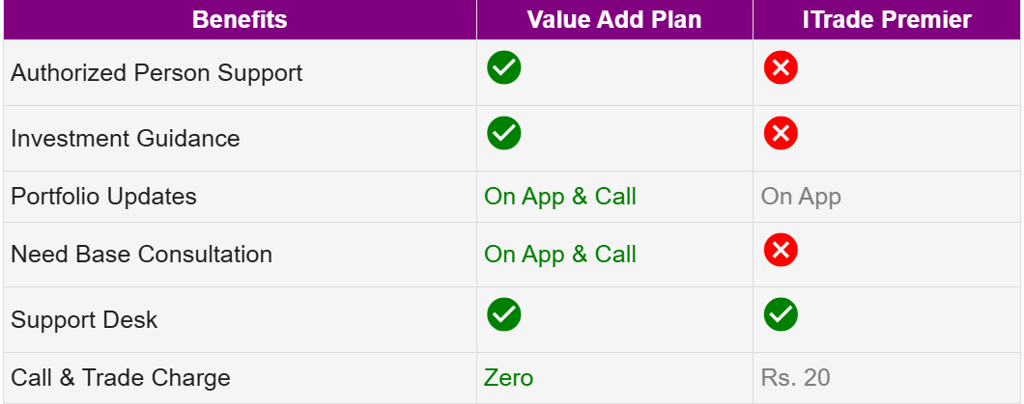
Task: Click Value Add Plan Support Desk checkmark
Action: [504, 315]
